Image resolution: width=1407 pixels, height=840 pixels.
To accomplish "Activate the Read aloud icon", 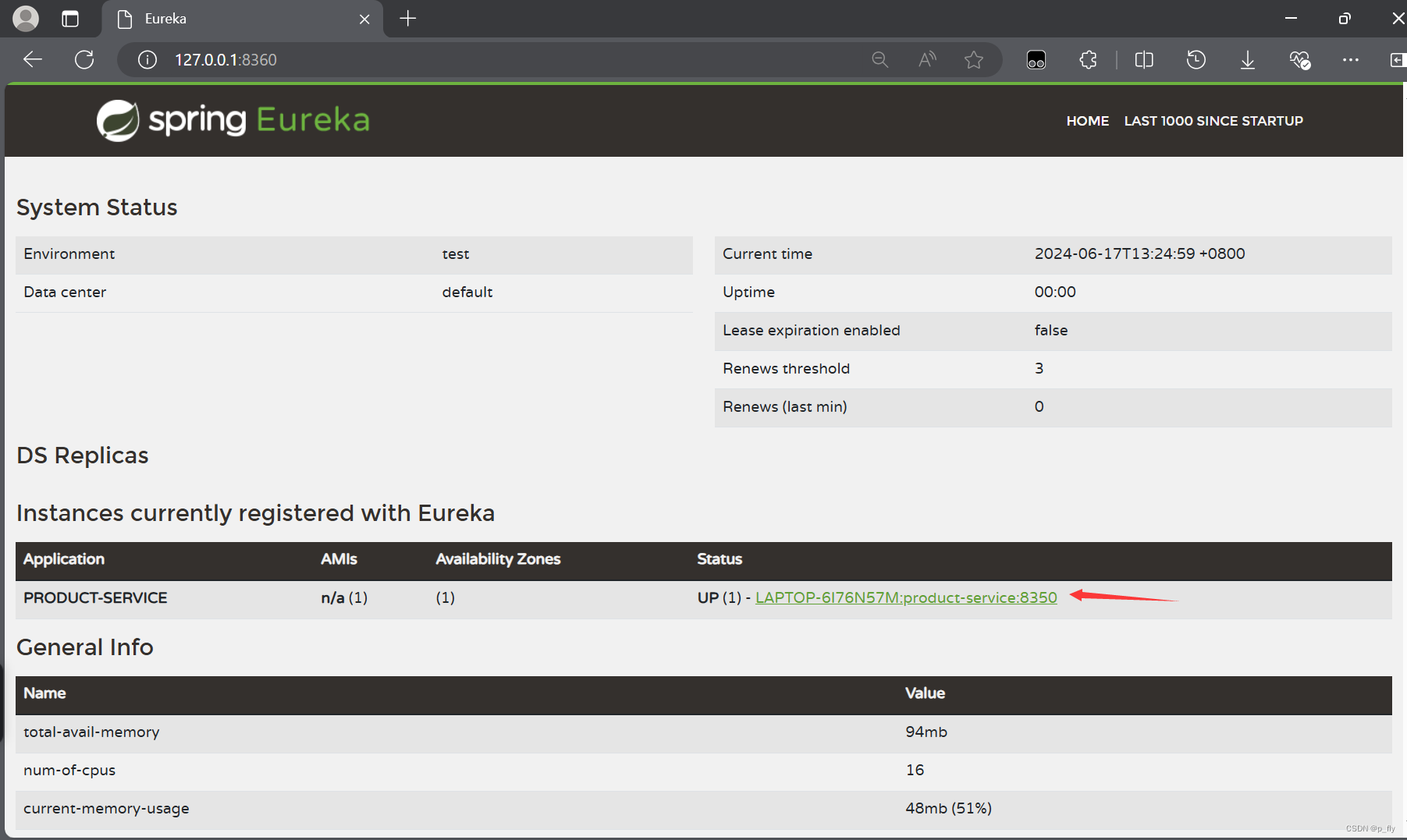I will click(927, 59).
